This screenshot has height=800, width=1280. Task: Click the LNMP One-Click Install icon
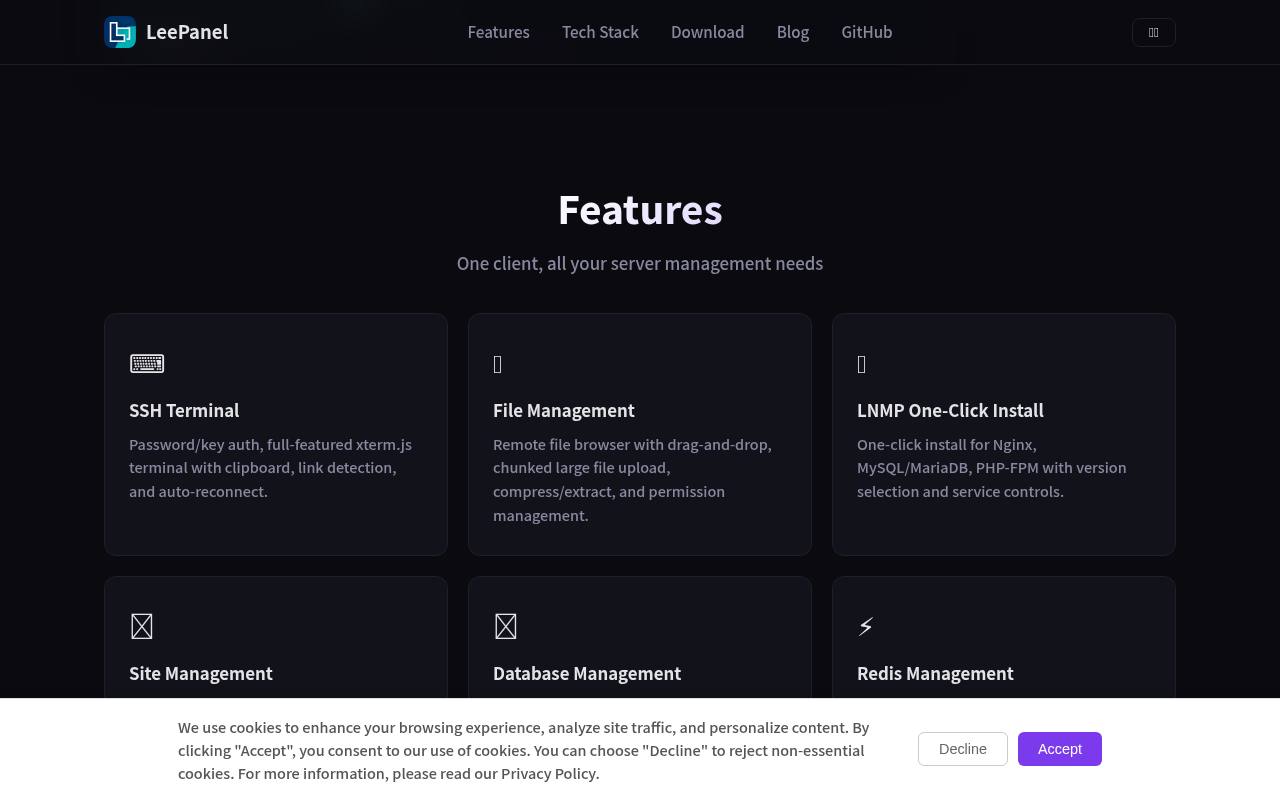click(862, 364)
